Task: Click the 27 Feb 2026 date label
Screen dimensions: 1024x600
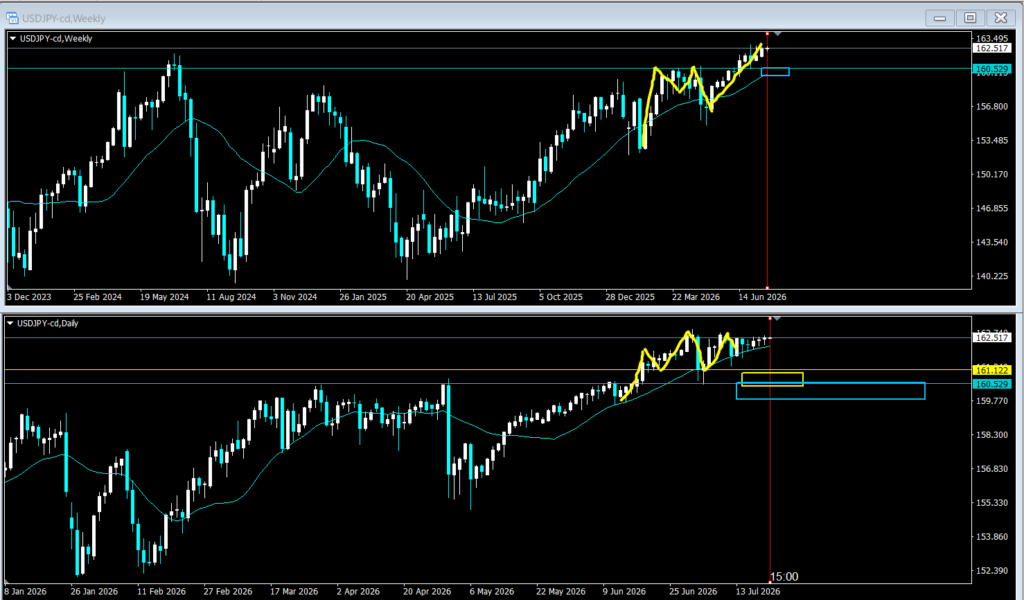Action: pyautogui.click(x=227, y=592)
